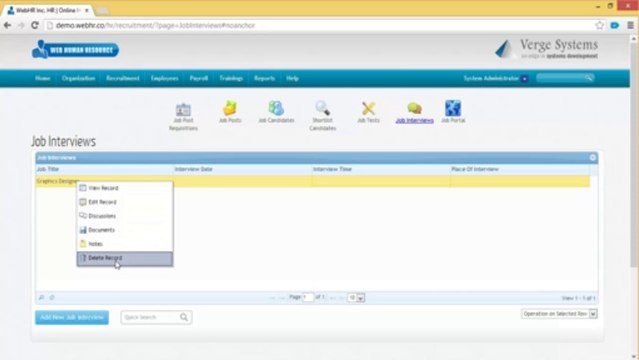
Task: Open the Job Candidates icon
Action: (x=276, y=108)
